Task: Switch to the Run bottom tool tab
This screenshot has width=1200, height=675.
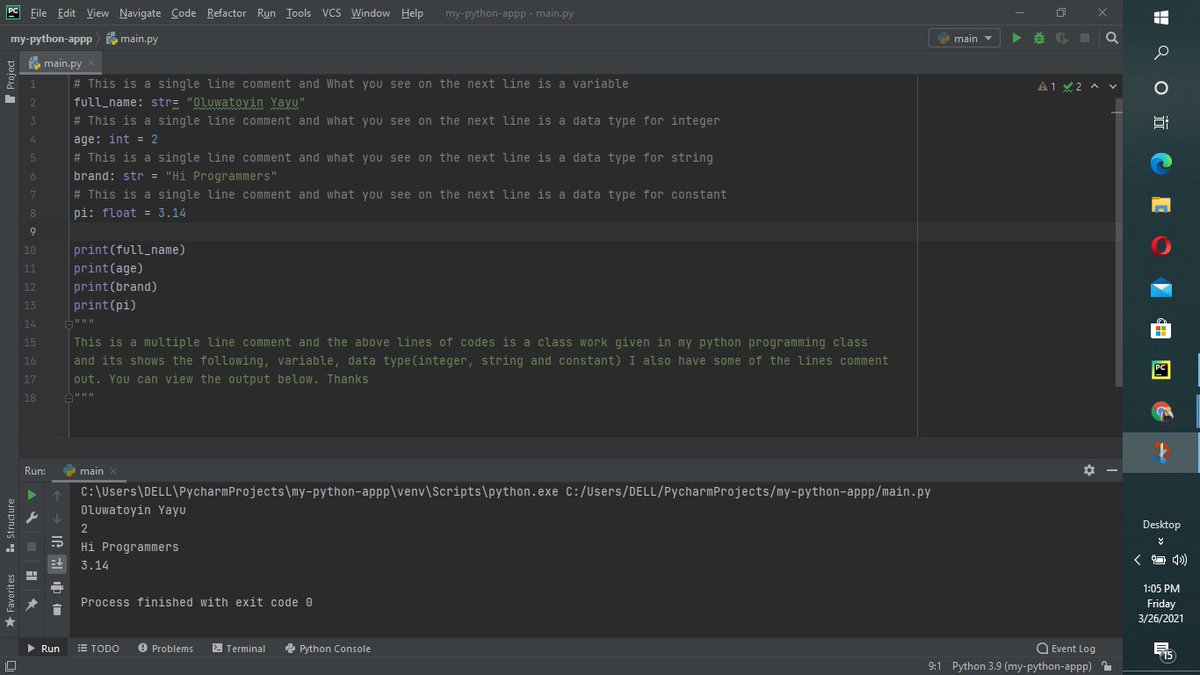Action: point(43,648)
